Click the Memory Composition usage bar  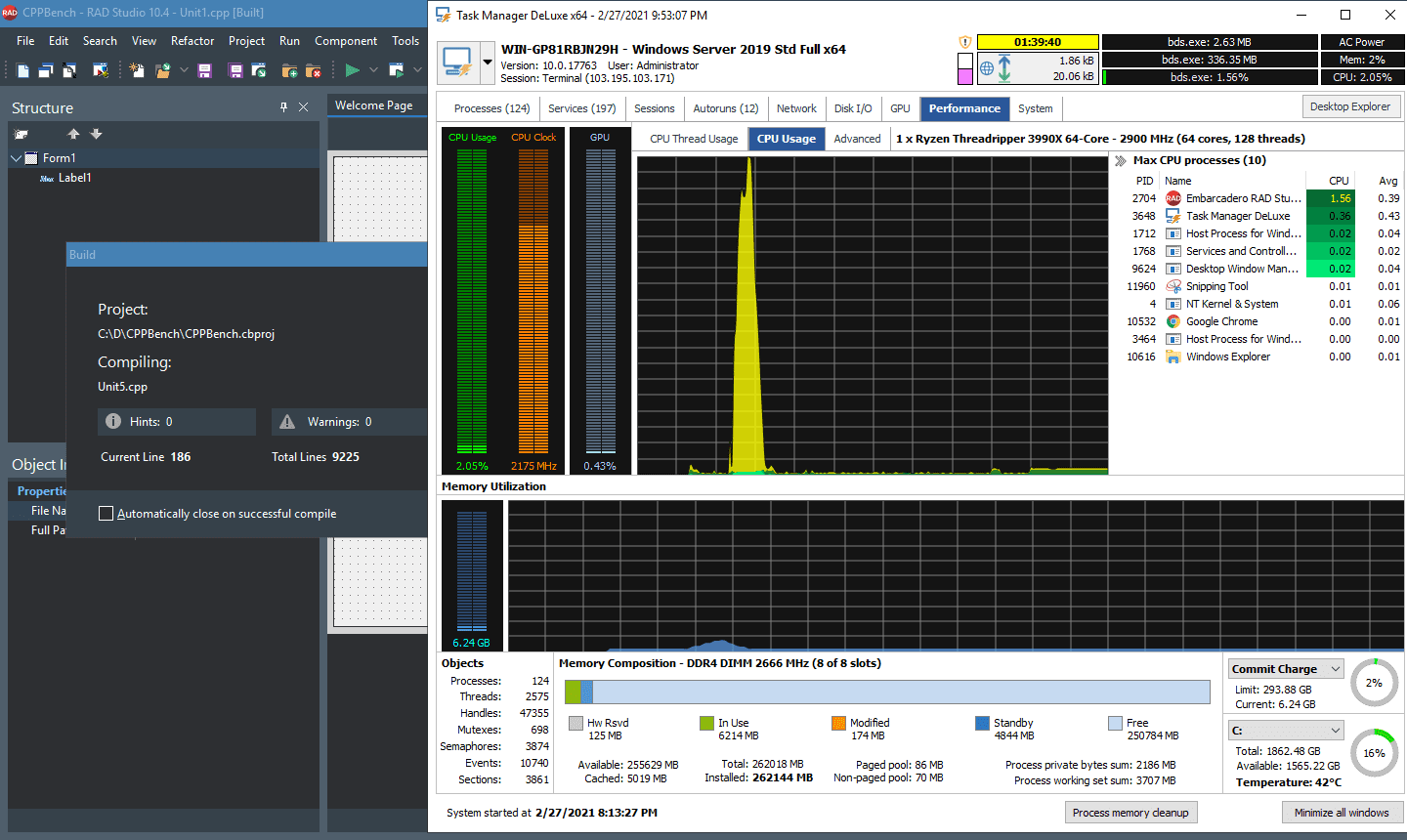click(x=887, y=693)
